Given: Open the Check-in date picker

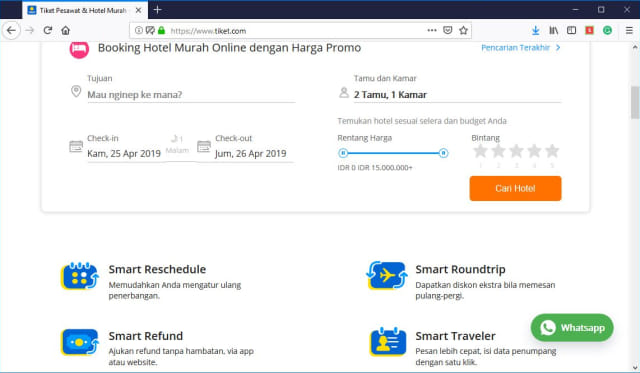Looking at the screenshot, I should [124, 153].
